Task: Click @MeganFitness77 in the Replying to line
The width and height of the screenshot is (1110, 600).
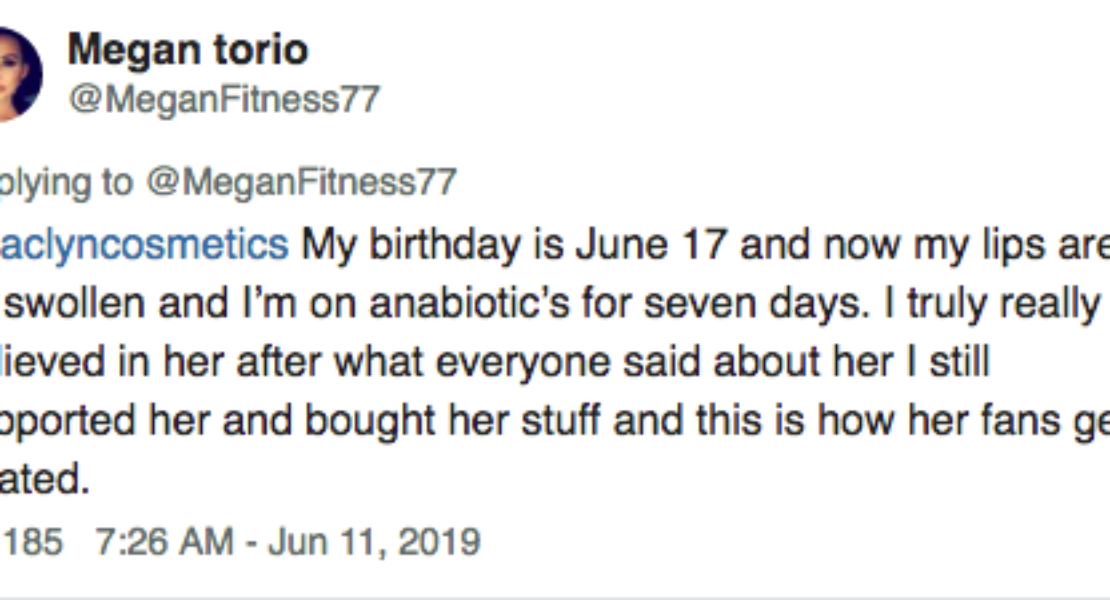Action: pyautogui.click(x=300, y=182)
